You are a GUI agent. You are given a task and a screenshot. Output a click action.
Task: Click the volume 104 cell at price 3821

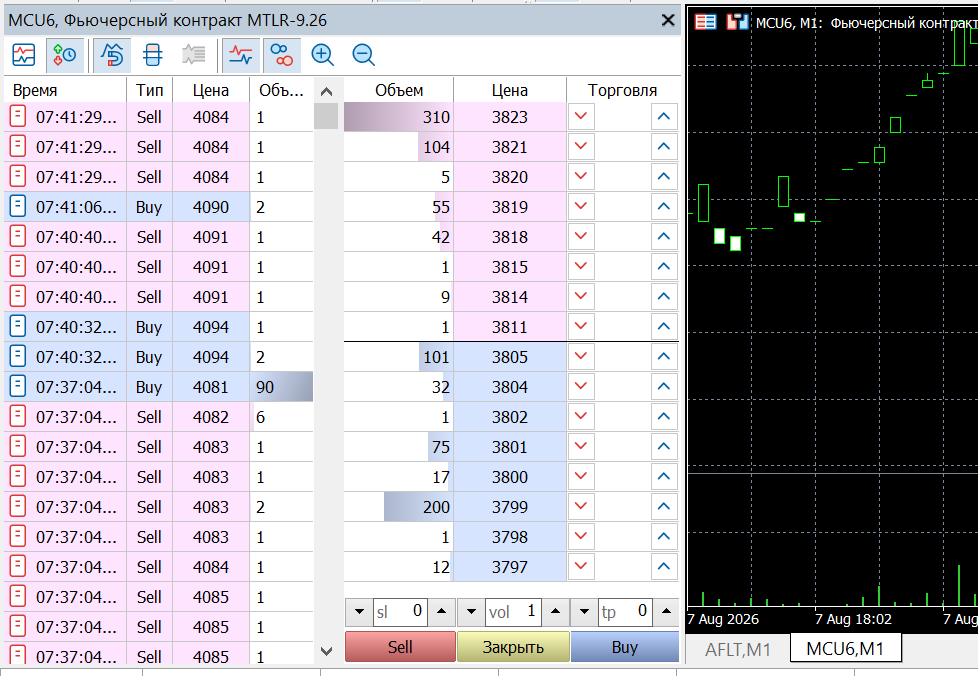399,147
